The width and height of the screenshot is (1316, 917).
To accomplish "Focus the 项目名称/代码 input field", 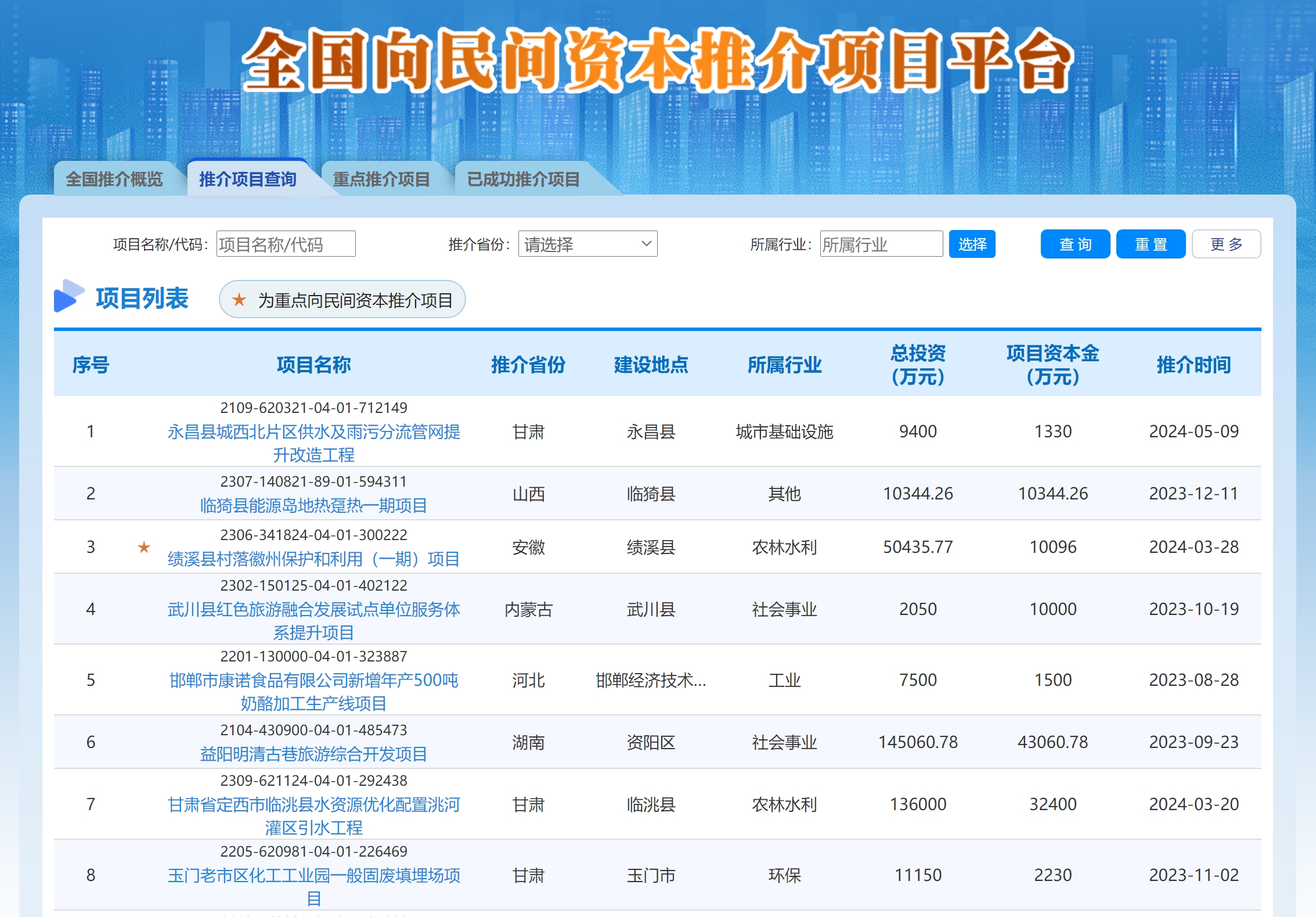I will [286, 244].
